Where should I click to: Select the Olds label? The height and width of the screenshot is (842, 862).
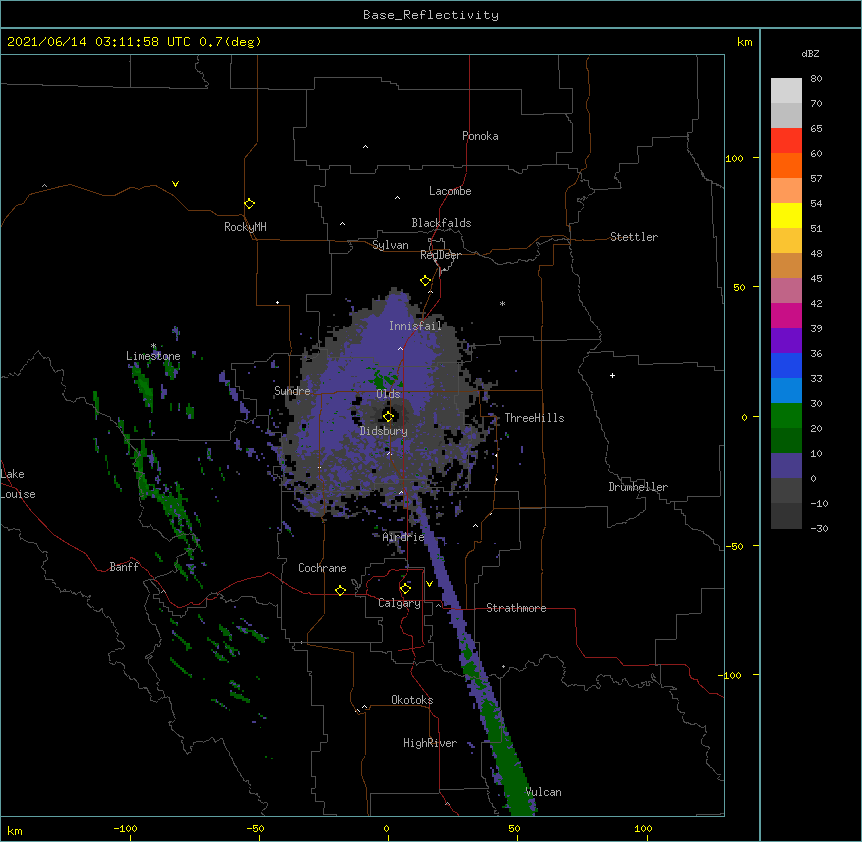point(388,394)
